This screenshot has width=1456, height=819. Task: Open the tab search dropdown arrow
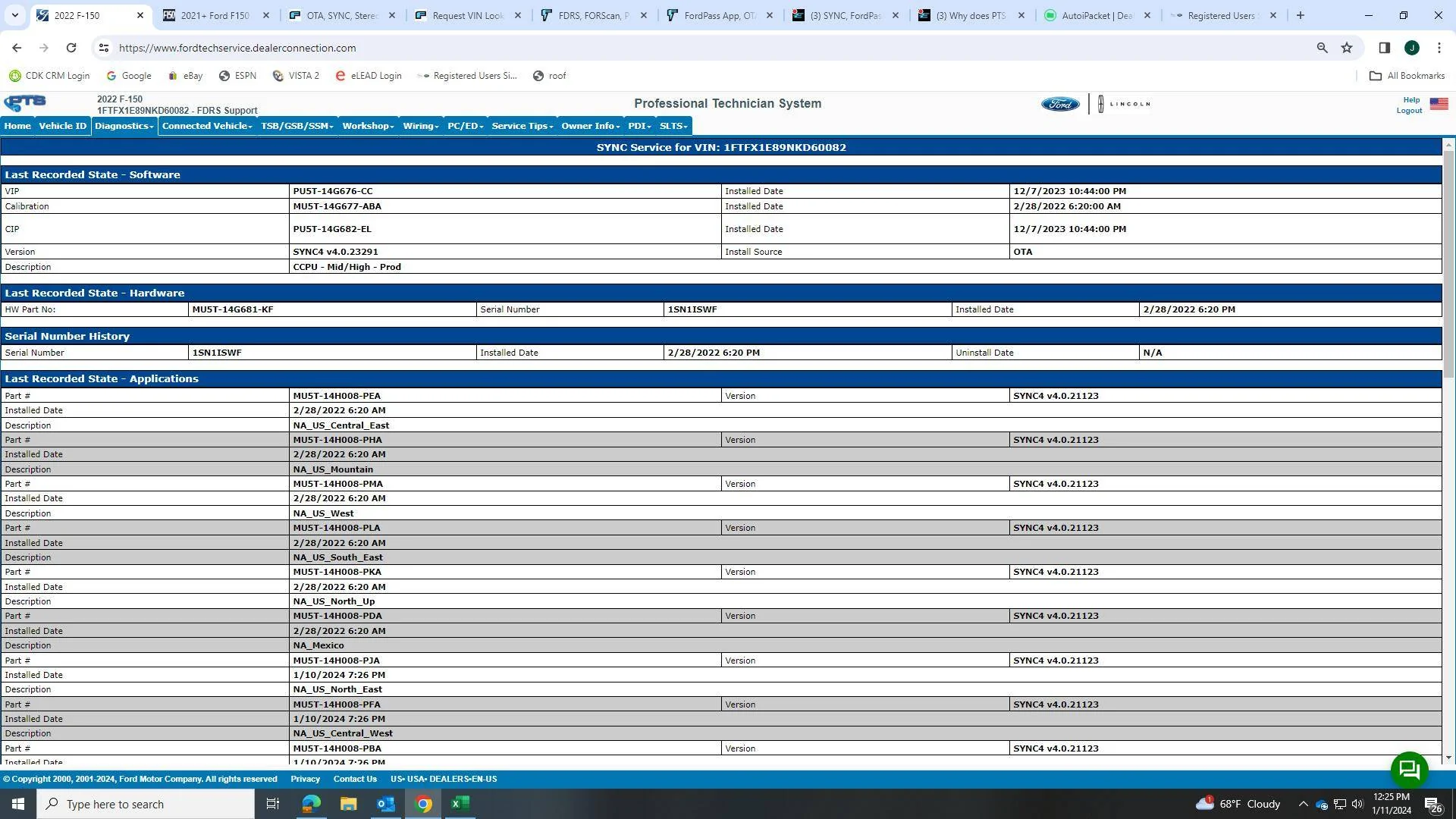(14, 15)
